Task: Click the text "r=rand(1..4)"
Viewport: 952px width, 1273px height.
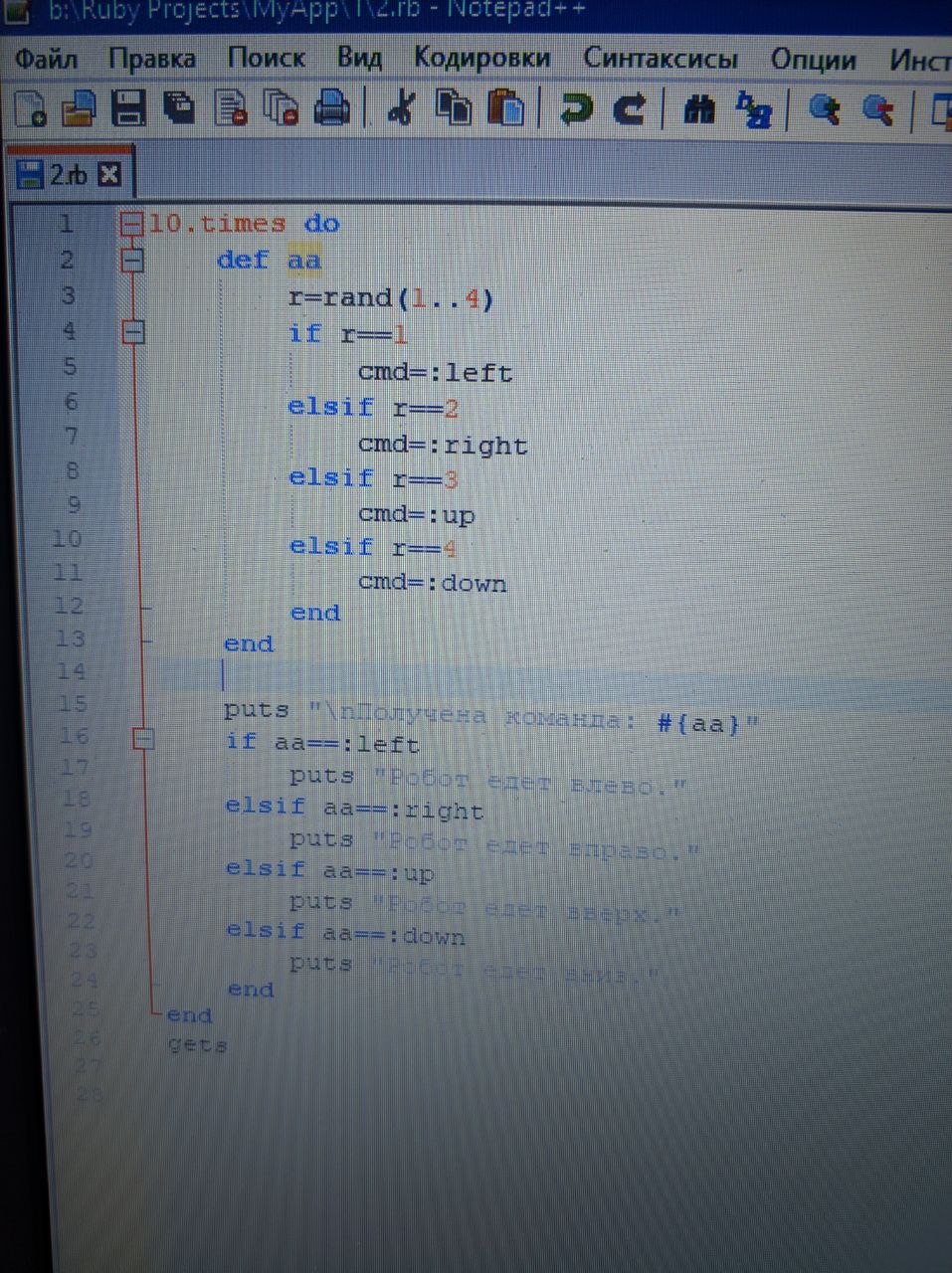Action: click(x=391, y=297)
